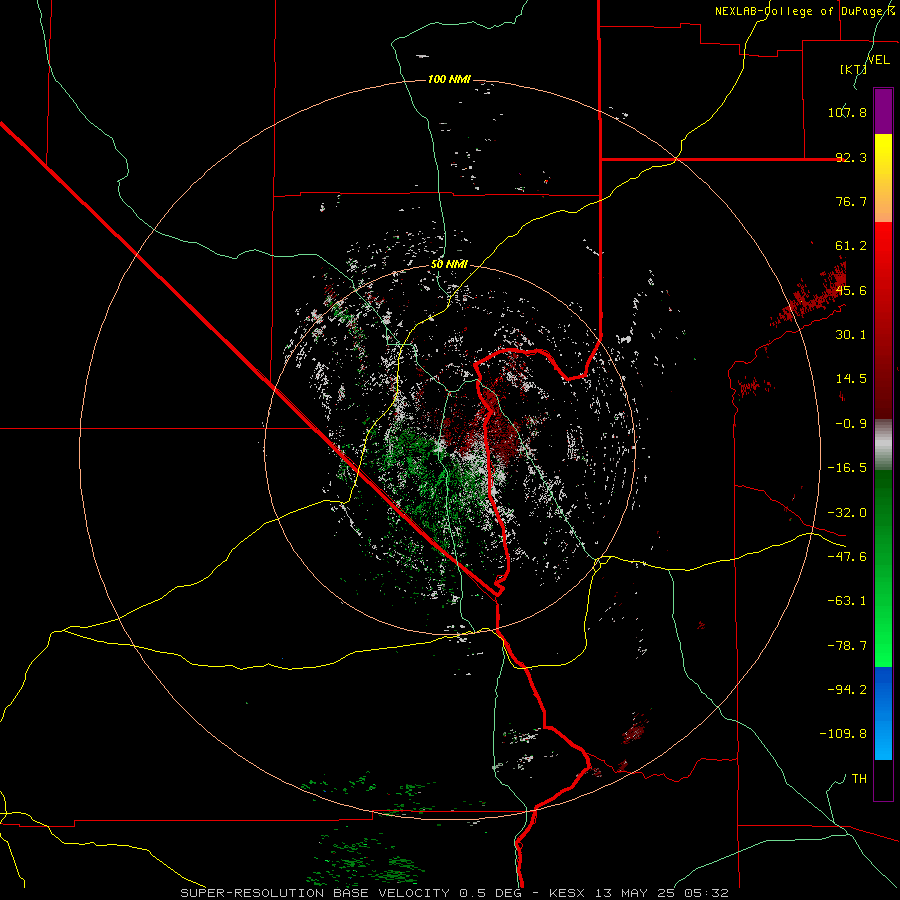Click the 107.8 value on velocity scale

click(847, 112)
